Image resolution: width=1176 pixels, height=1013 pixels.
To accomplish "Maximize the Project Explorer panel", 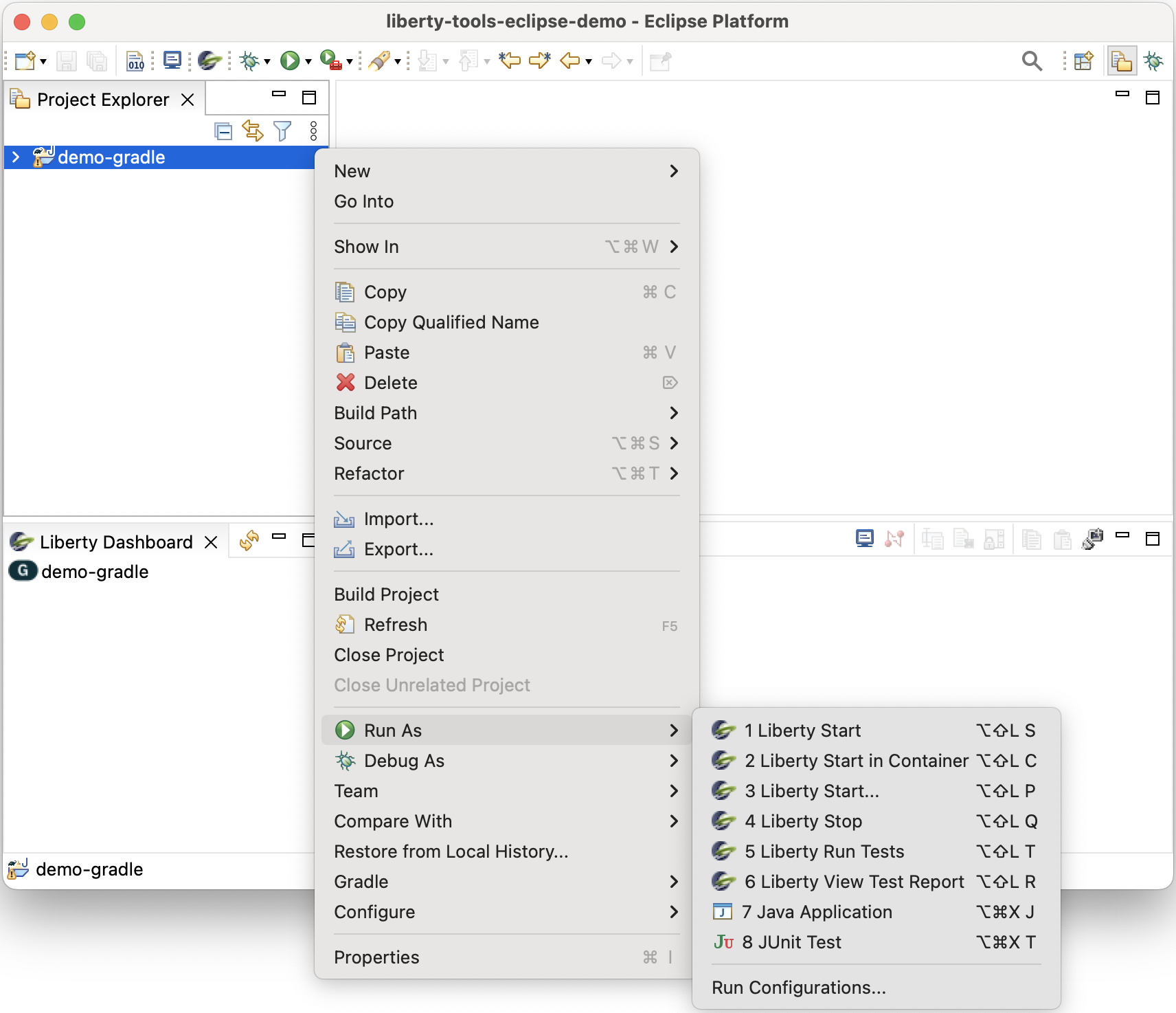I will 309,97.
